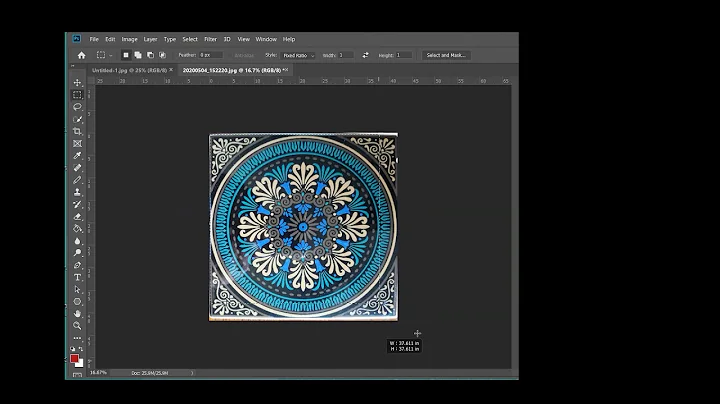Click the Height ratio field
Viewport: 720px width, 404px height.
(x=404, y=55)
